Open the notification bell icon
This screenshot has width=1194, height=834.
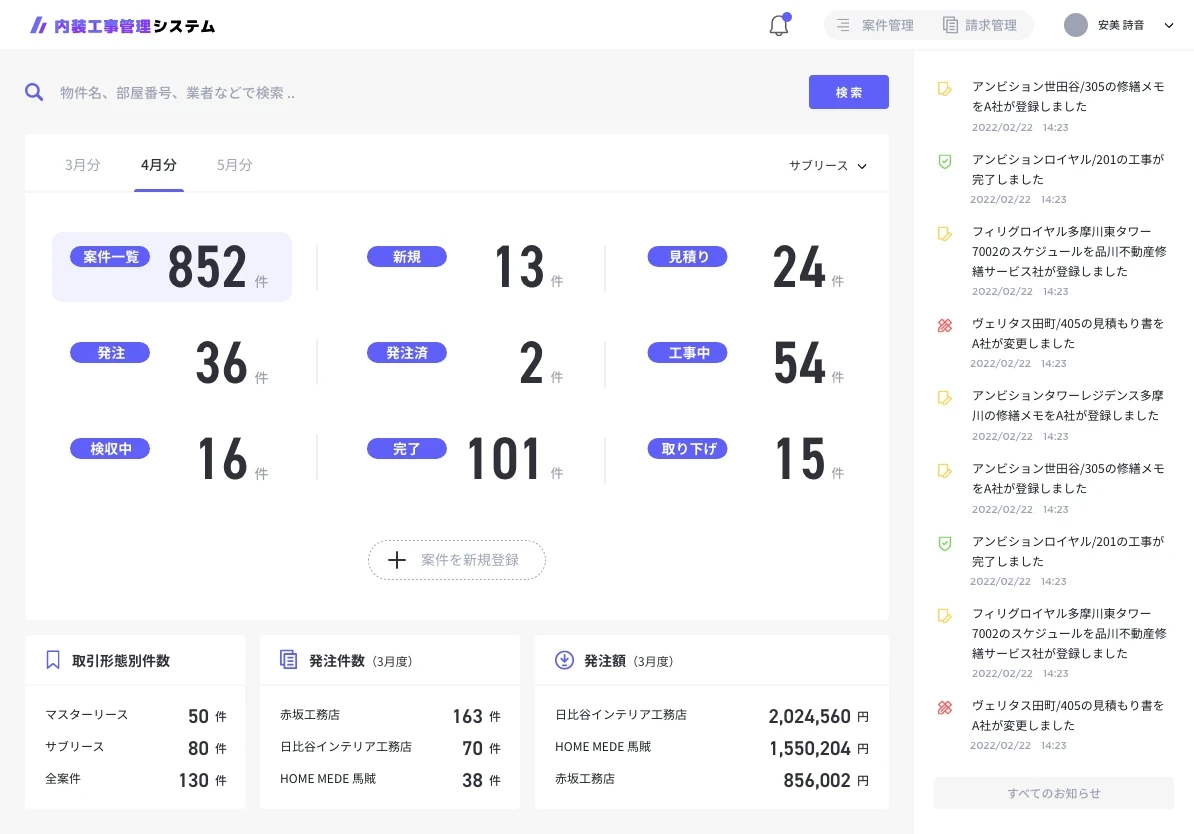(779, 25)
